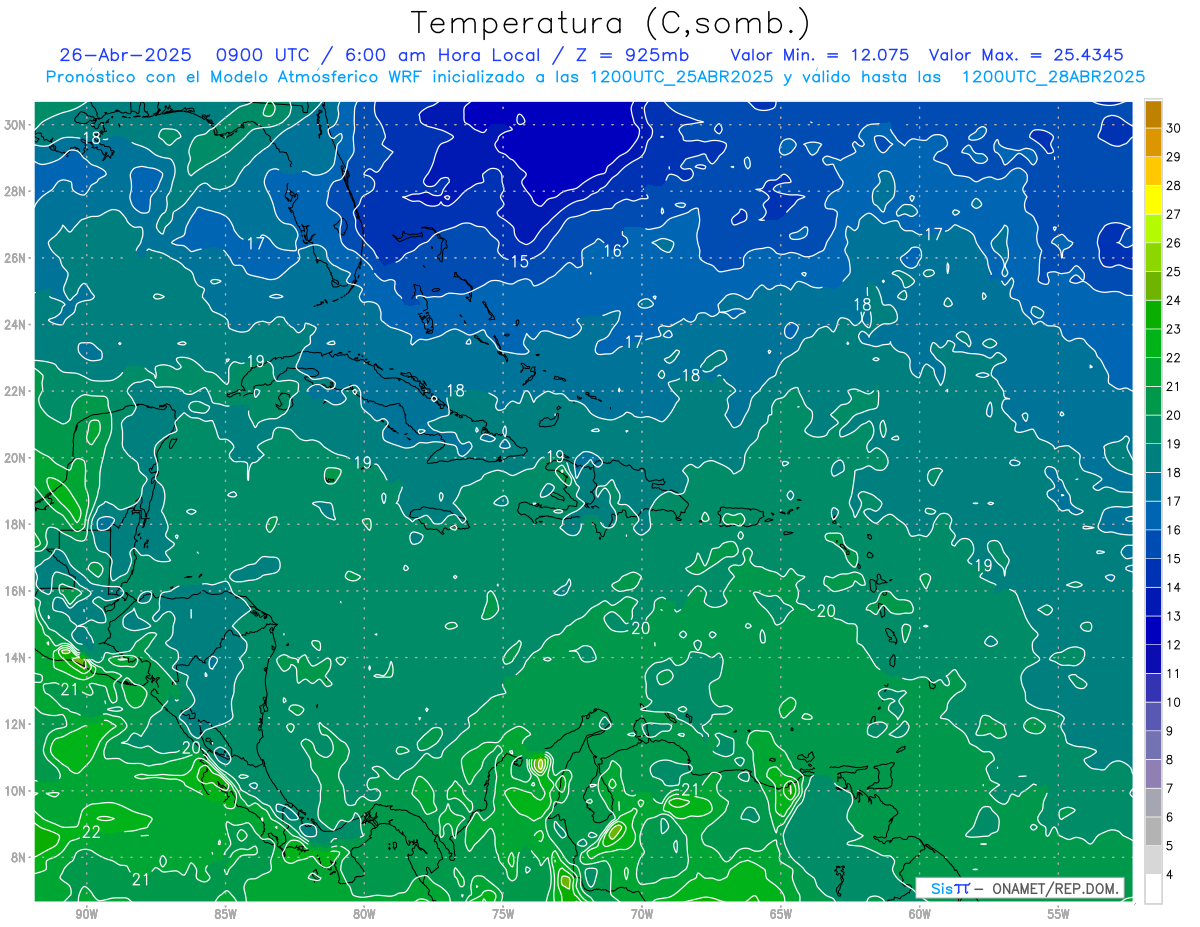Click the "55W" longitude axis label
The height and width of the screenshot is (927, 1200).
(x=1059, y=915)
